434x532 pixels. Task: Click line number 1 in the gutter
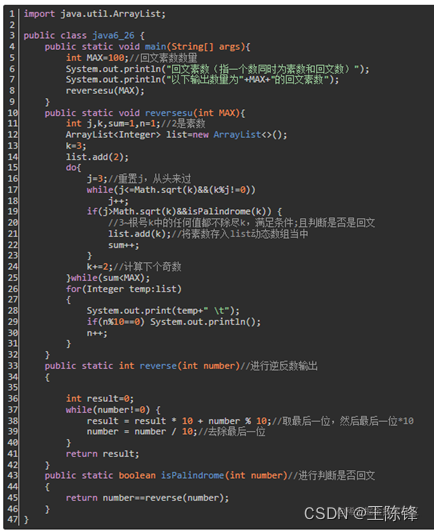(12, 14)
